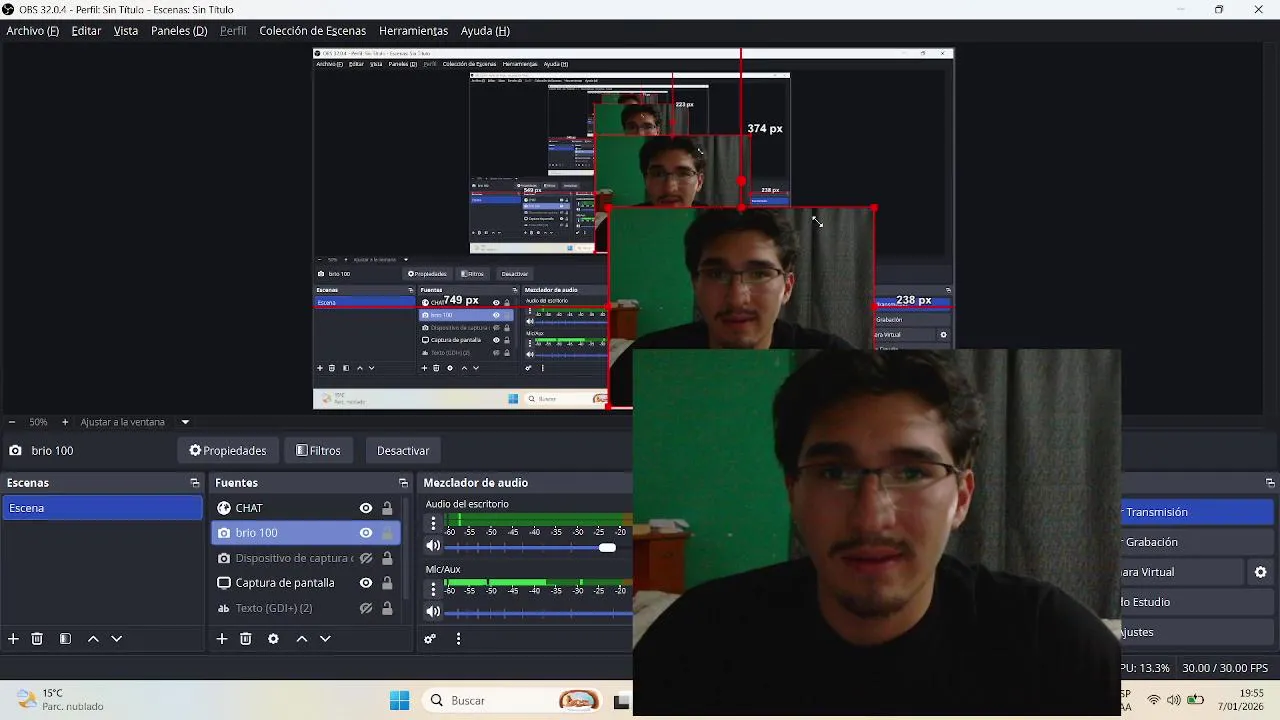Mute the Mic/Aux speaker icon
Screen dimensions: 1280x720
[x=433, y=611]
